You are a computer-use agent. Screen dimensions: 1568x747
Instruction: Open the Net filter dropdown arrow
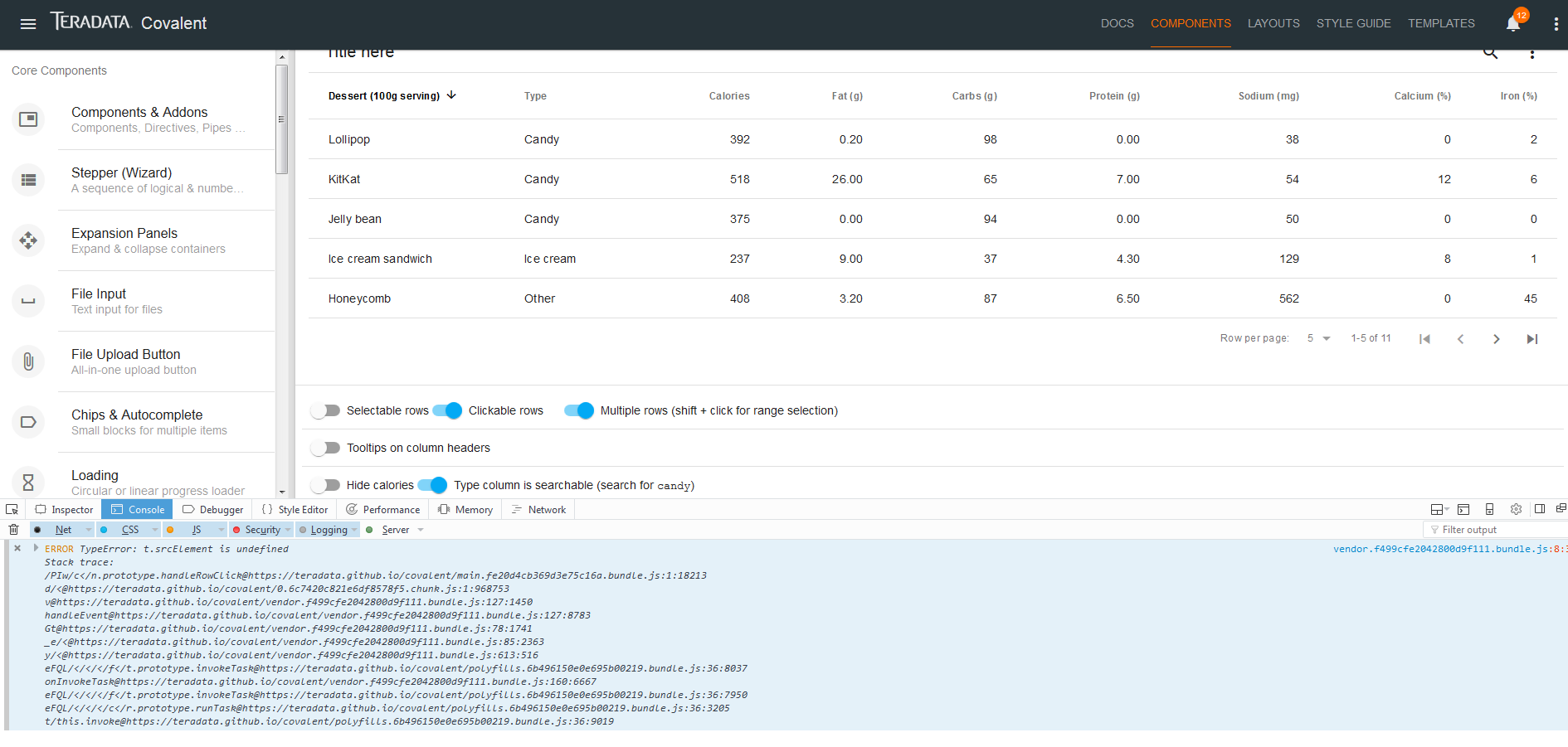(x=88, y=530)
